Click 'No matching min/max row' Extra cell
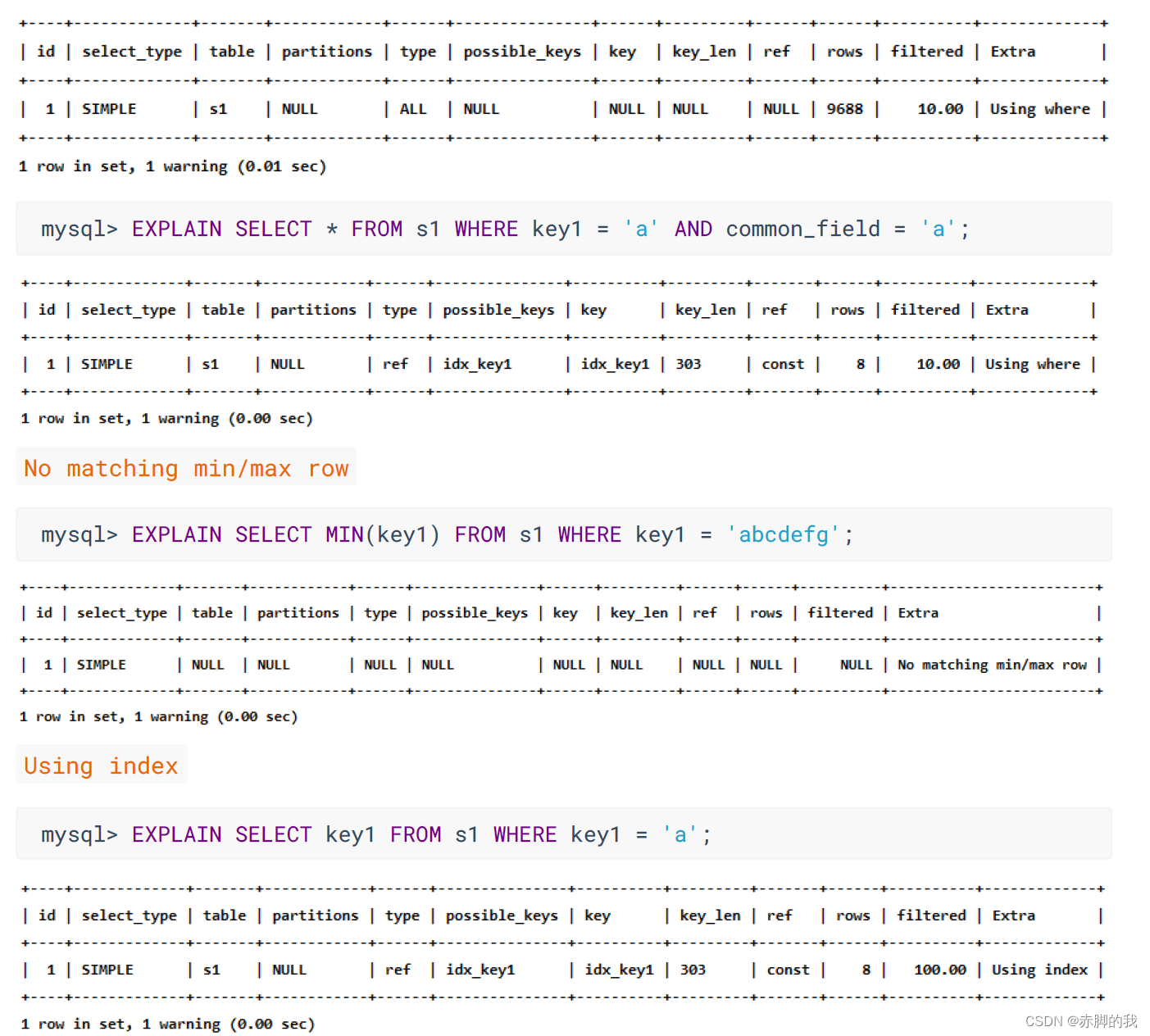The width and height of the screenshot is (1150, 1036). click(x=992, y=665)
